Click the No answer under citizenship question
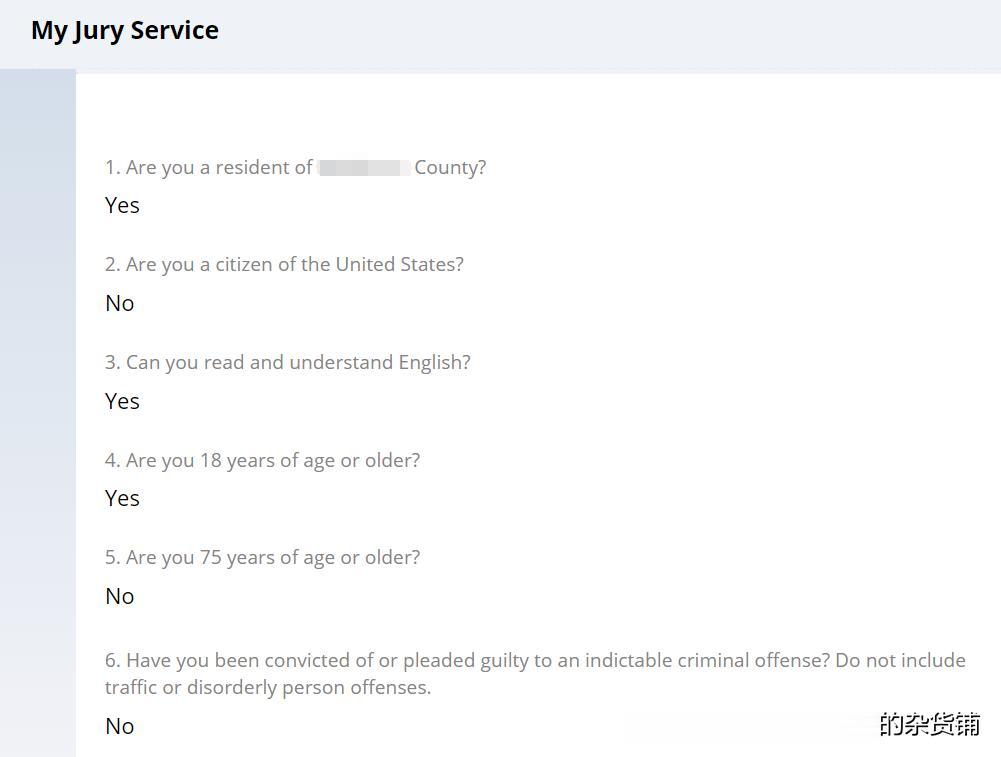 click(x=119, y=303)
